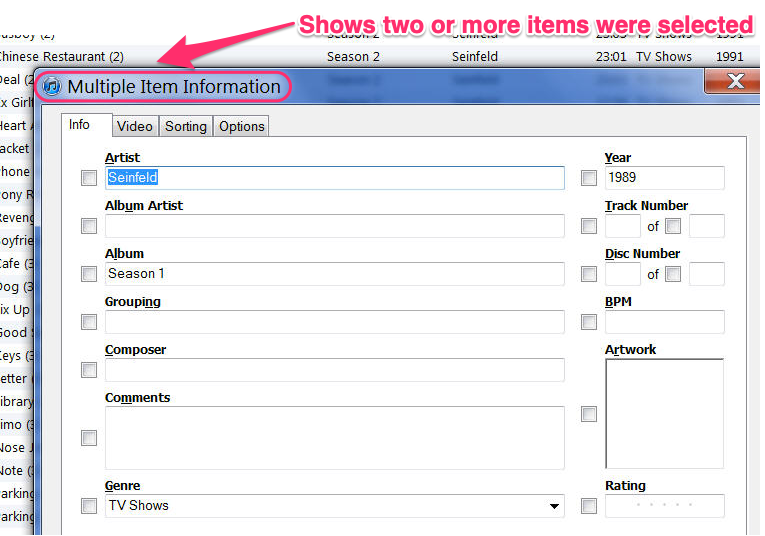Click inside the Comments text area
Screen dimensions: 765x536
click(x=335, y=438)
